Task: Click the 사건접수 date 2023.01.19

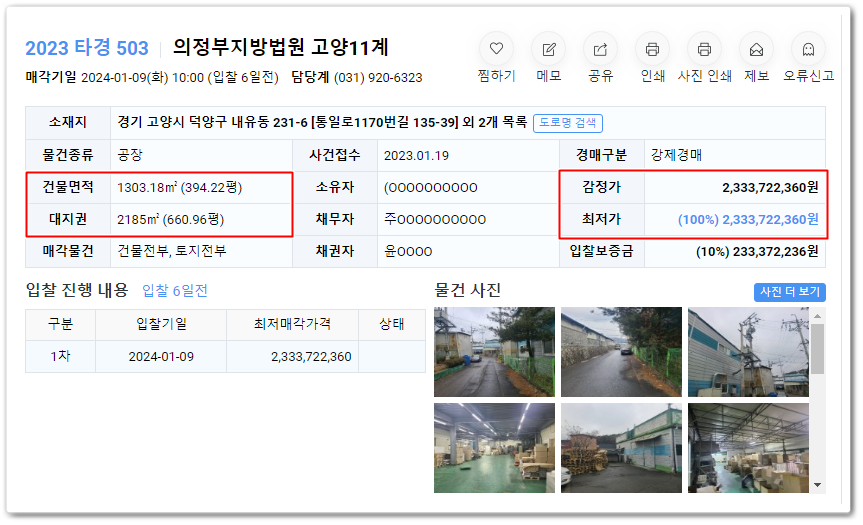Action: point(416,156)
